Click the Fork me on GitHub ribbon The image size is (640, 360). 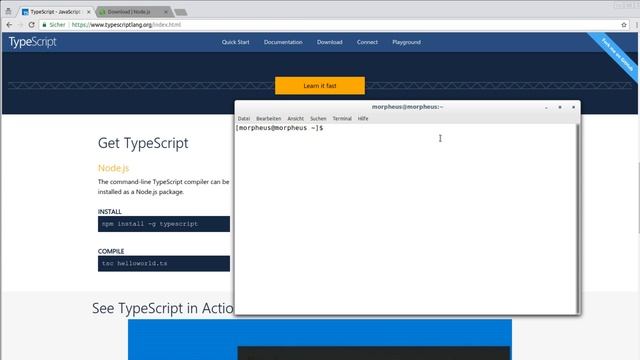point(616,55)
